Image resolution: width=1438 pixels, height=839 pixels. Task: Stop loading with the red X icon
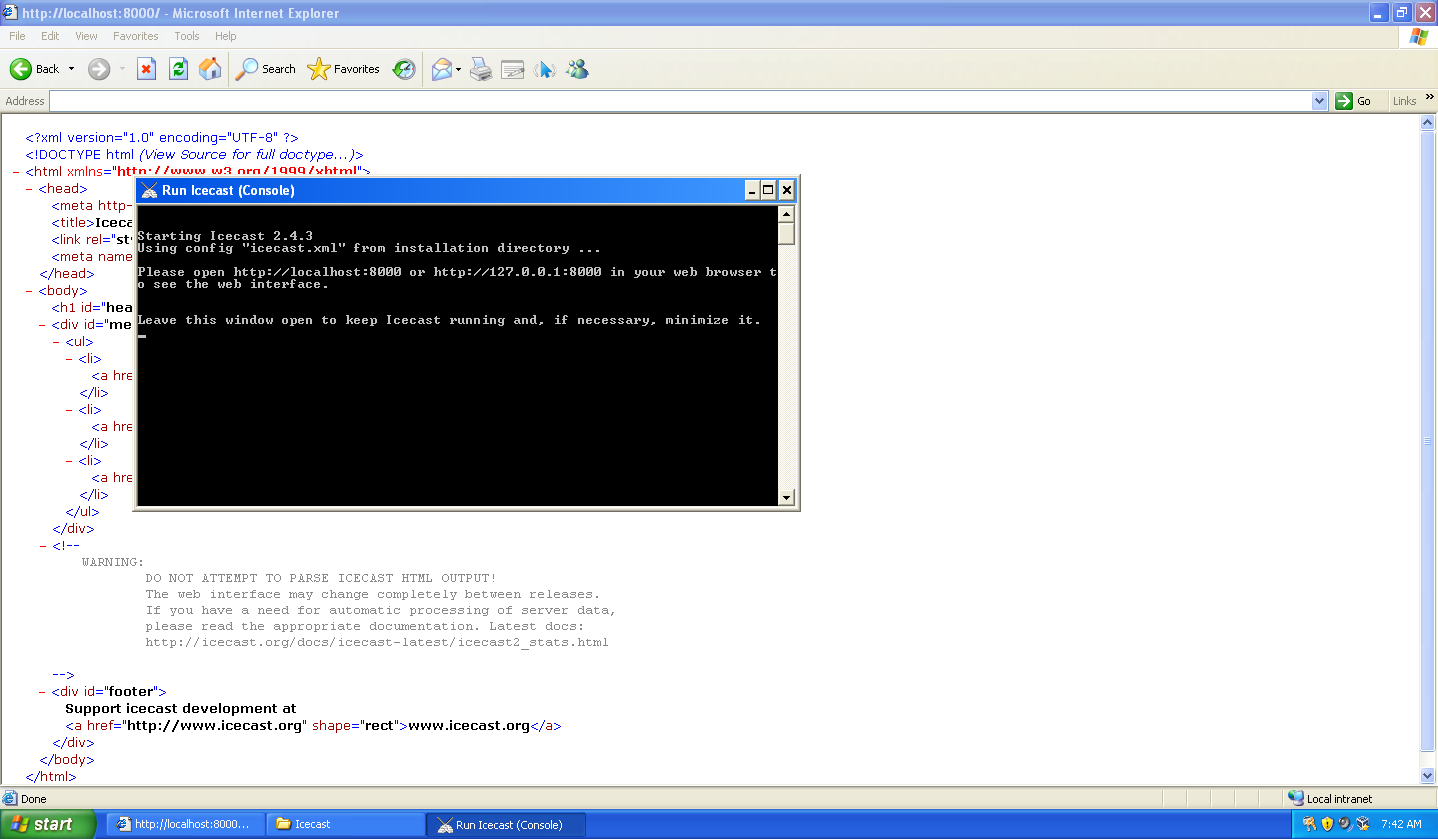147,69
